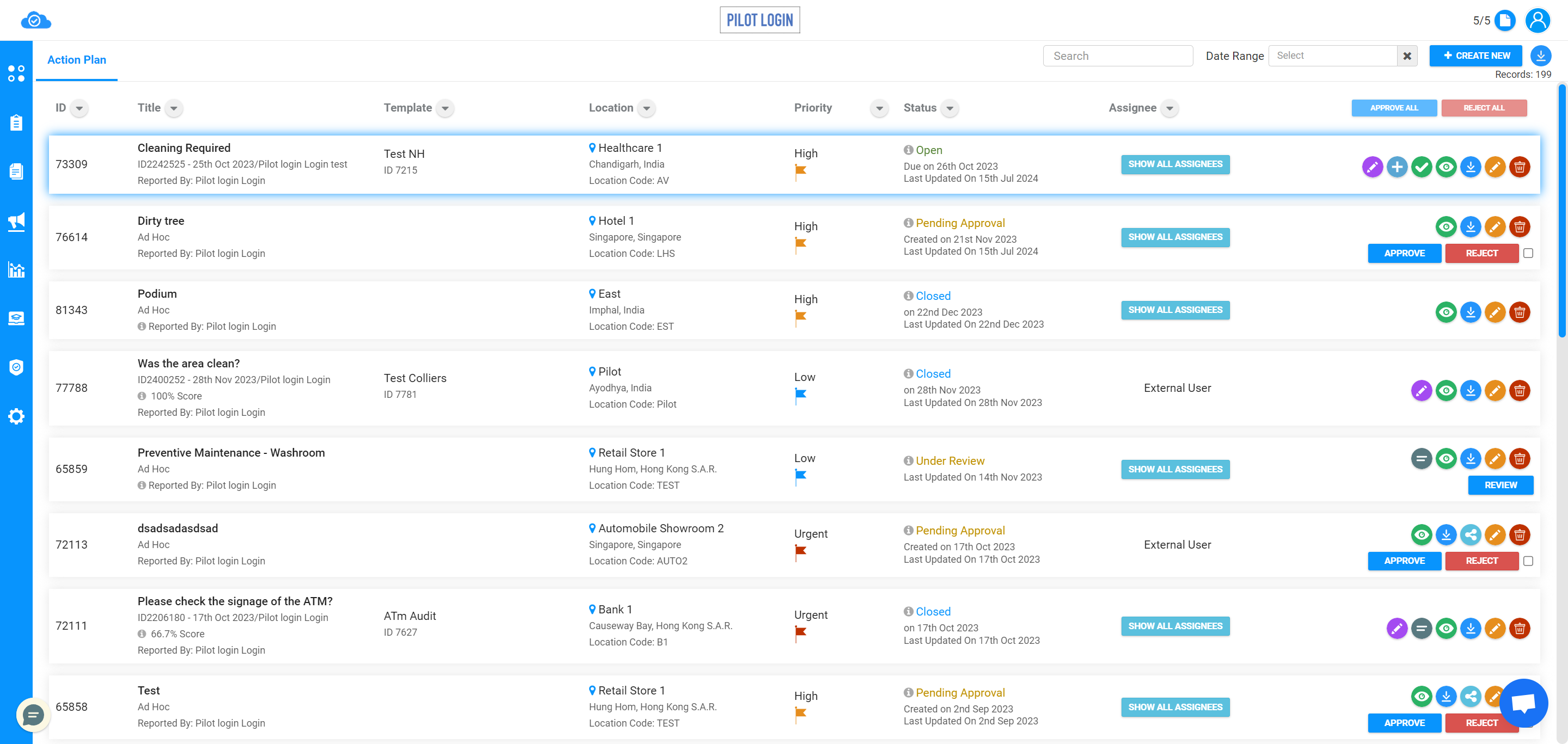Open the shield check icon in sidebar
The height and width of the screenshot is (744, 1568).
coord(16,367)
